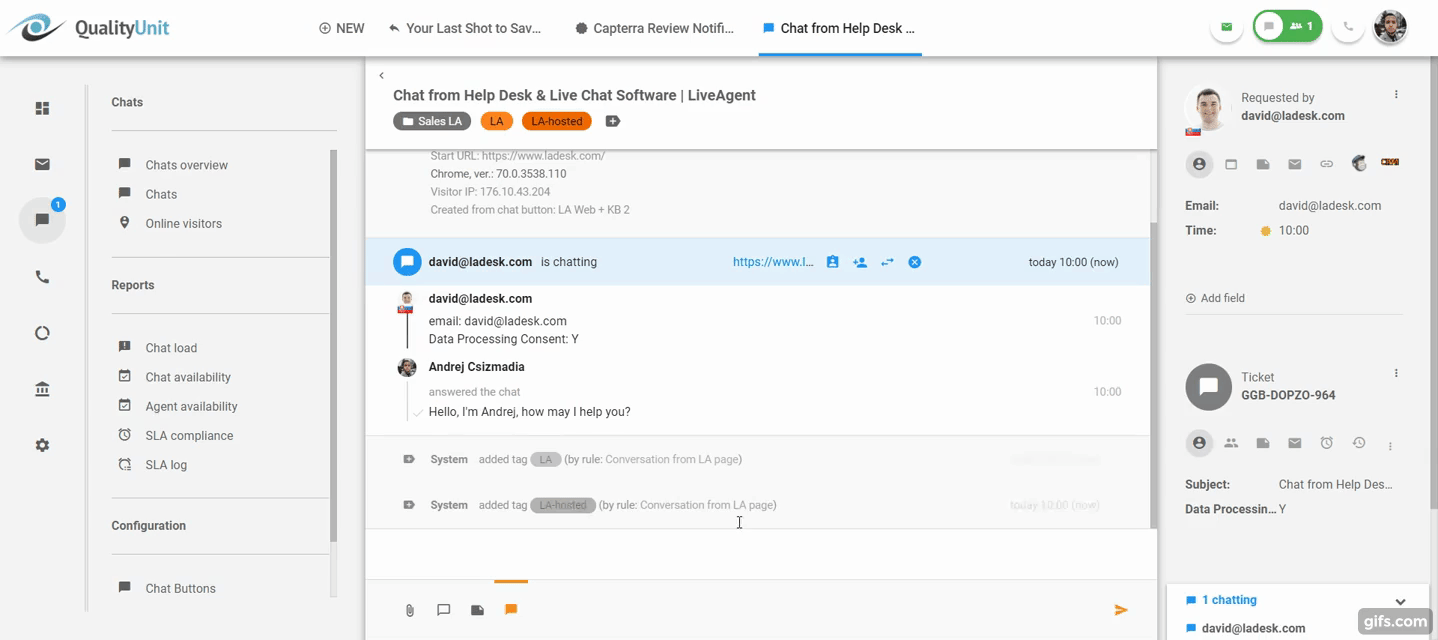Click the Sales LA department tag
1438x640 pixels.
tap(431, 120)
